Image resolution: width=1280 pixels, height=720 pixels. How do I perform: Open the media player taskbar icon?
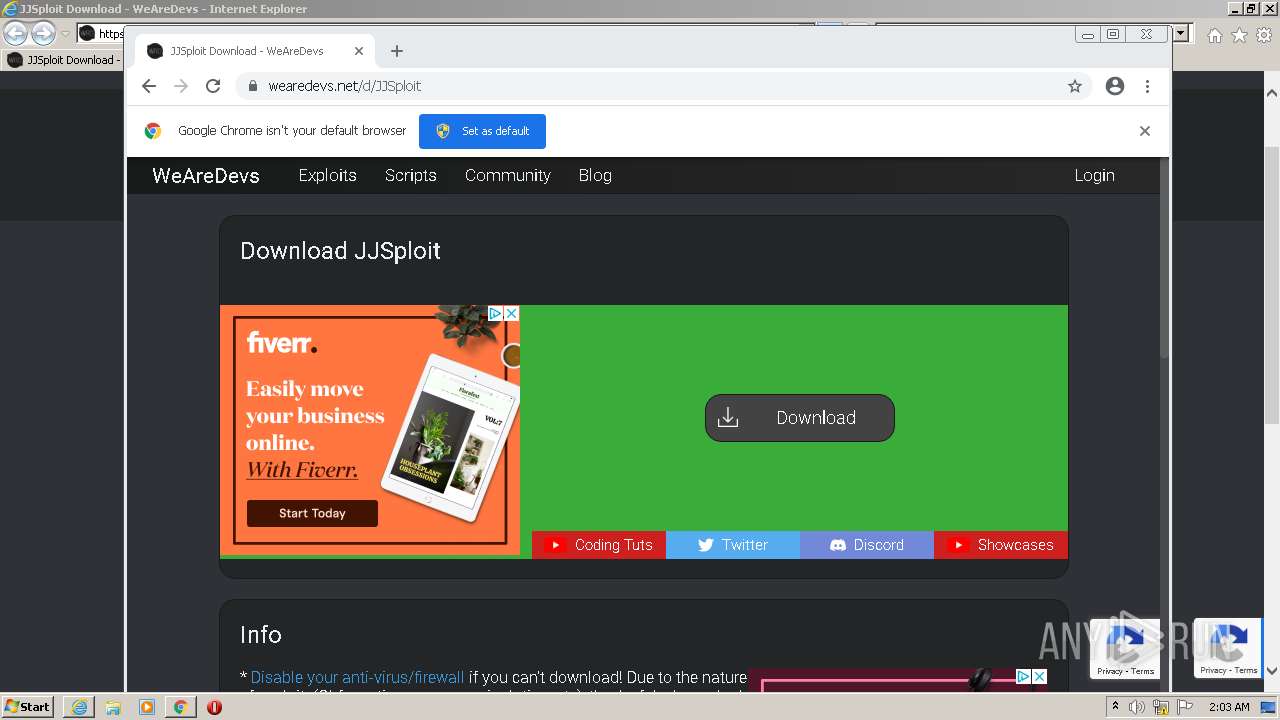(x=147, y=707)
